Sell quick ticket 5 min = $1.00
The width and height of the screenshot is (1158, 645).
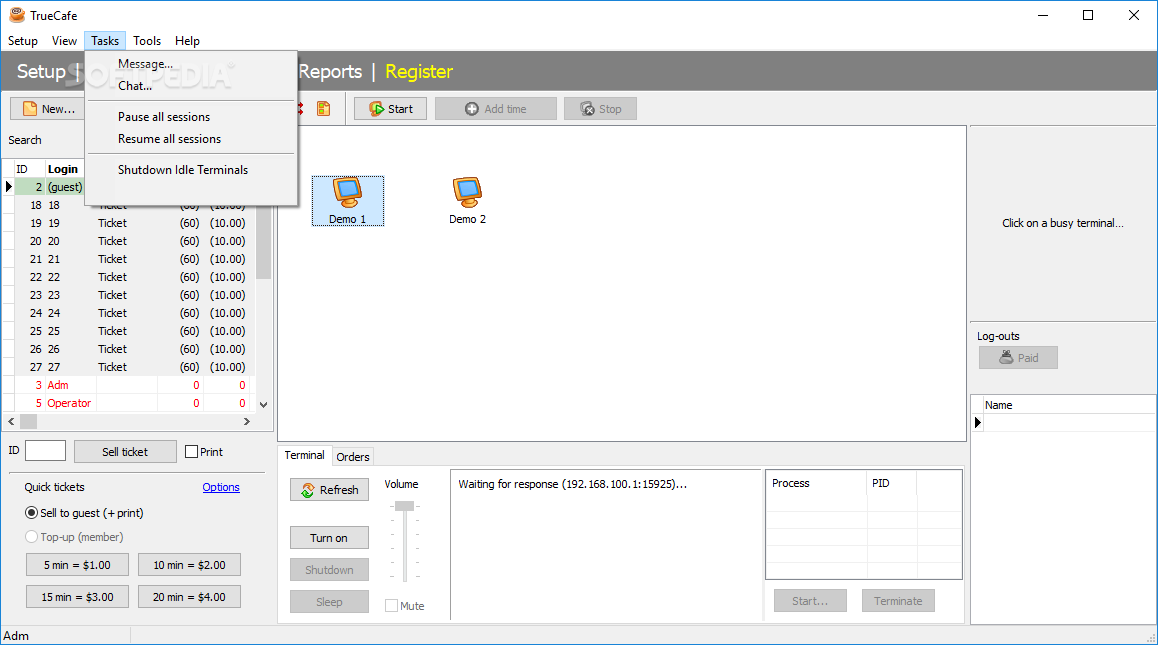[x=77, y=564]
